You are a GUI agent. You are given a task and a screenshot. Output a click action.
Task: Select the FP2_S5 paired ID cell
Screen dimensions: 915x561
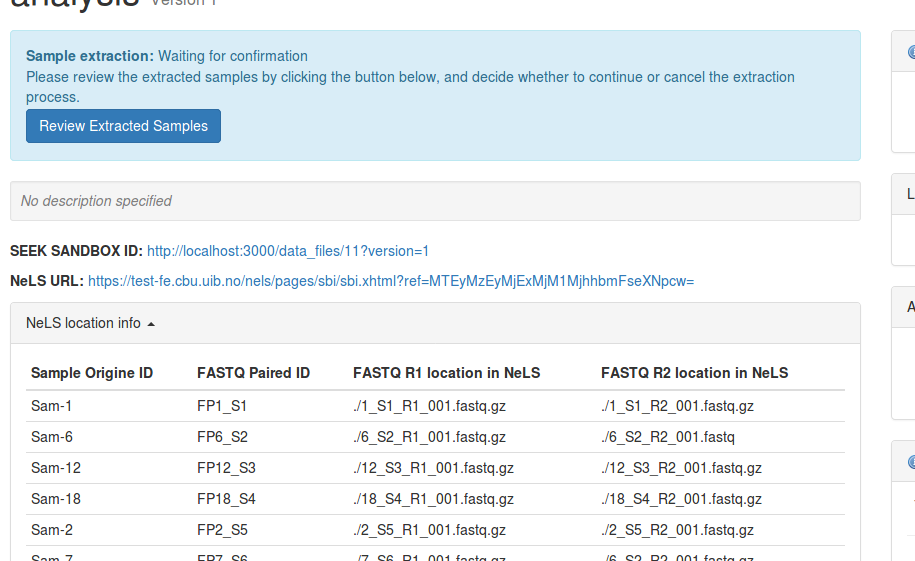[x=222, y=530]
